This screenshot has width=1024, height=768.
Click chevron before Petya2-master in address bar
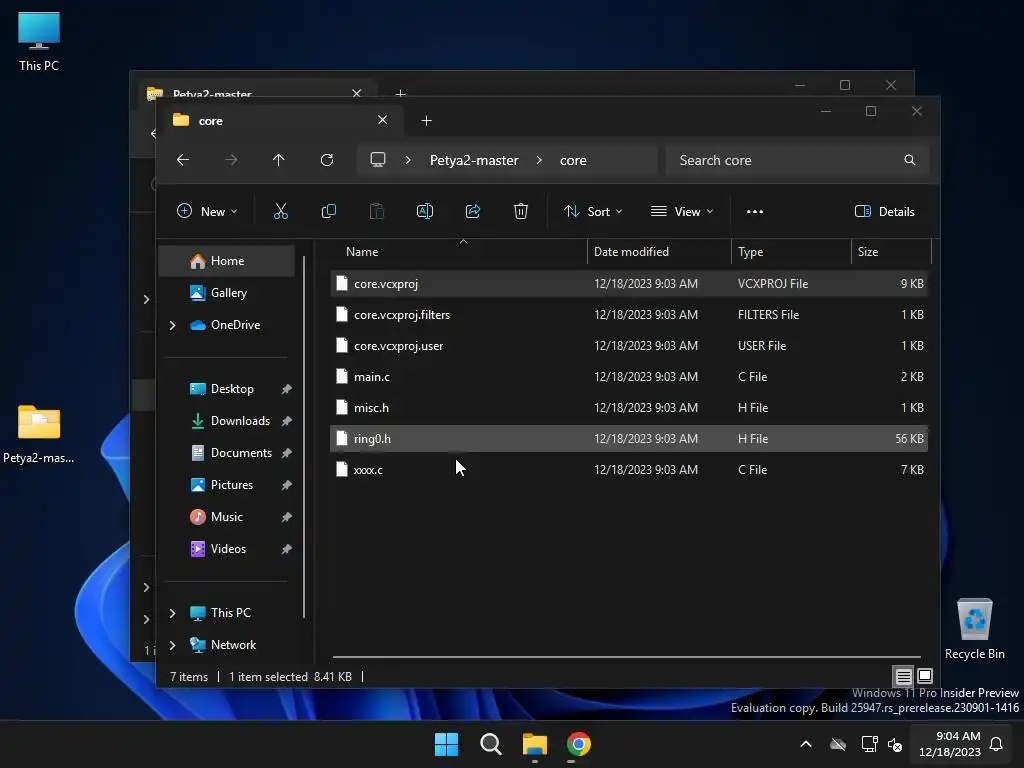point(408,160)
